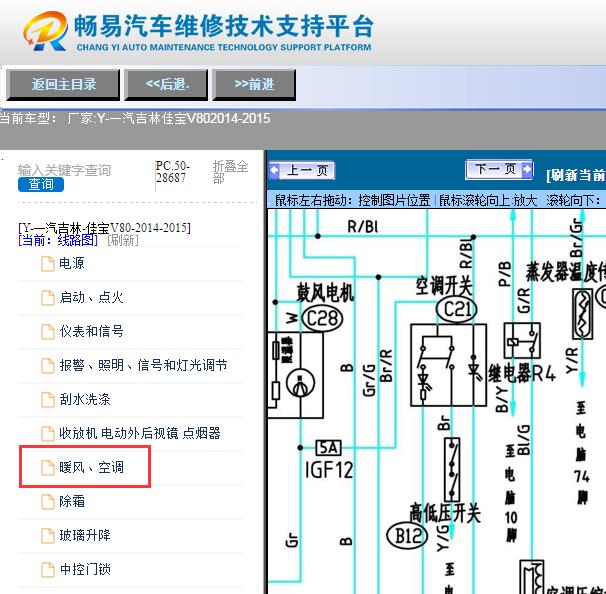The height and width of the screenshot is (594, 606).
Task: Open the 启动、点火 tree entry
Action: (91, 298)
